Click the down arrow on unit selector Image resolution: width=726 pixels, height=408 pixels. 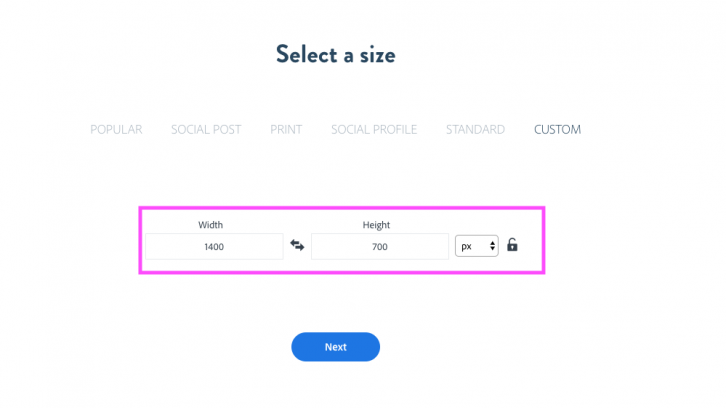coord(492,249)
